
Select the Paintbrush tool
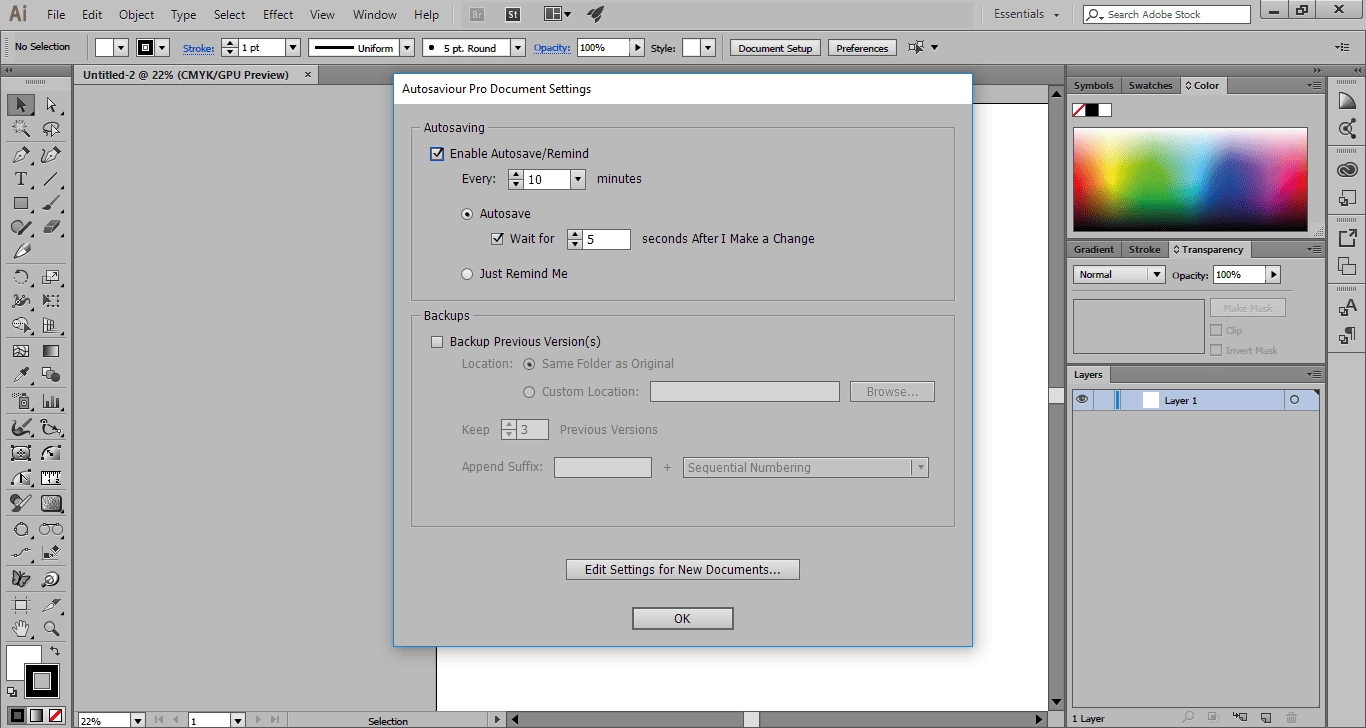coord(51,203)
